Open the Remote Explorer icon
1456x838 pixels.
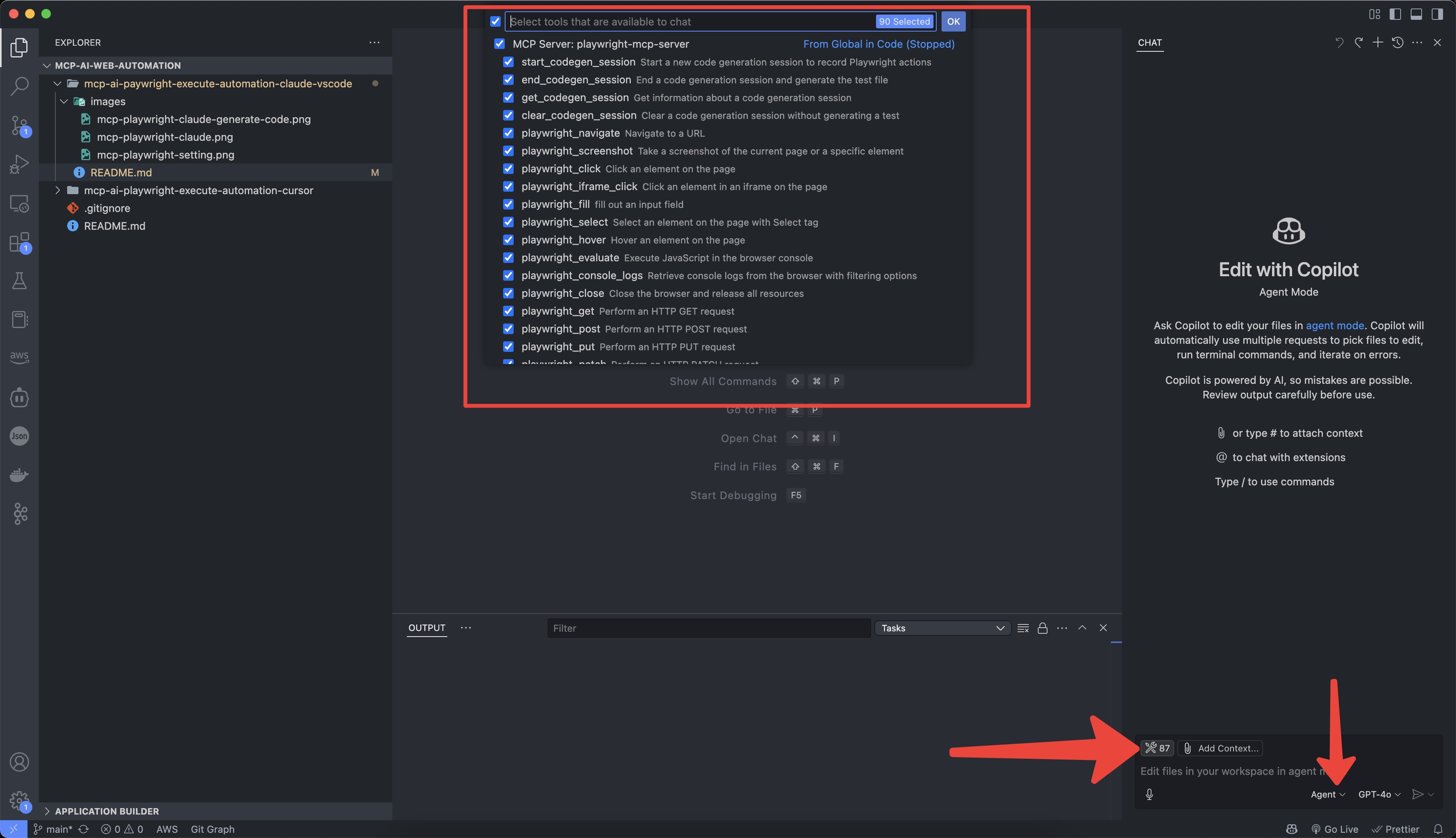point(19,203)
